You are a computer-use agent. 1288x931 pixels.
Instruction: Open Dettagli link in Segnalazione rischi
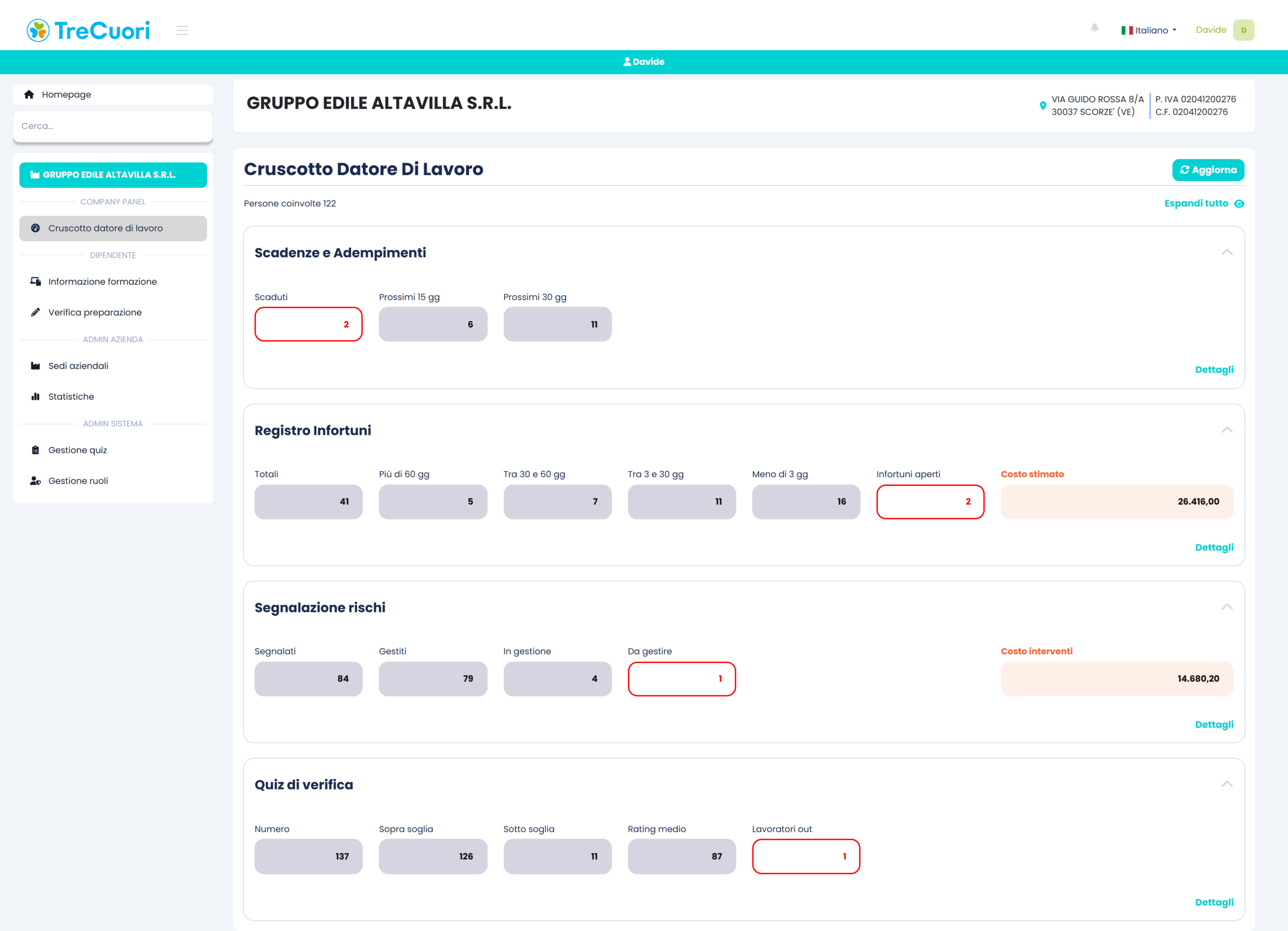tap(1214, 724)
